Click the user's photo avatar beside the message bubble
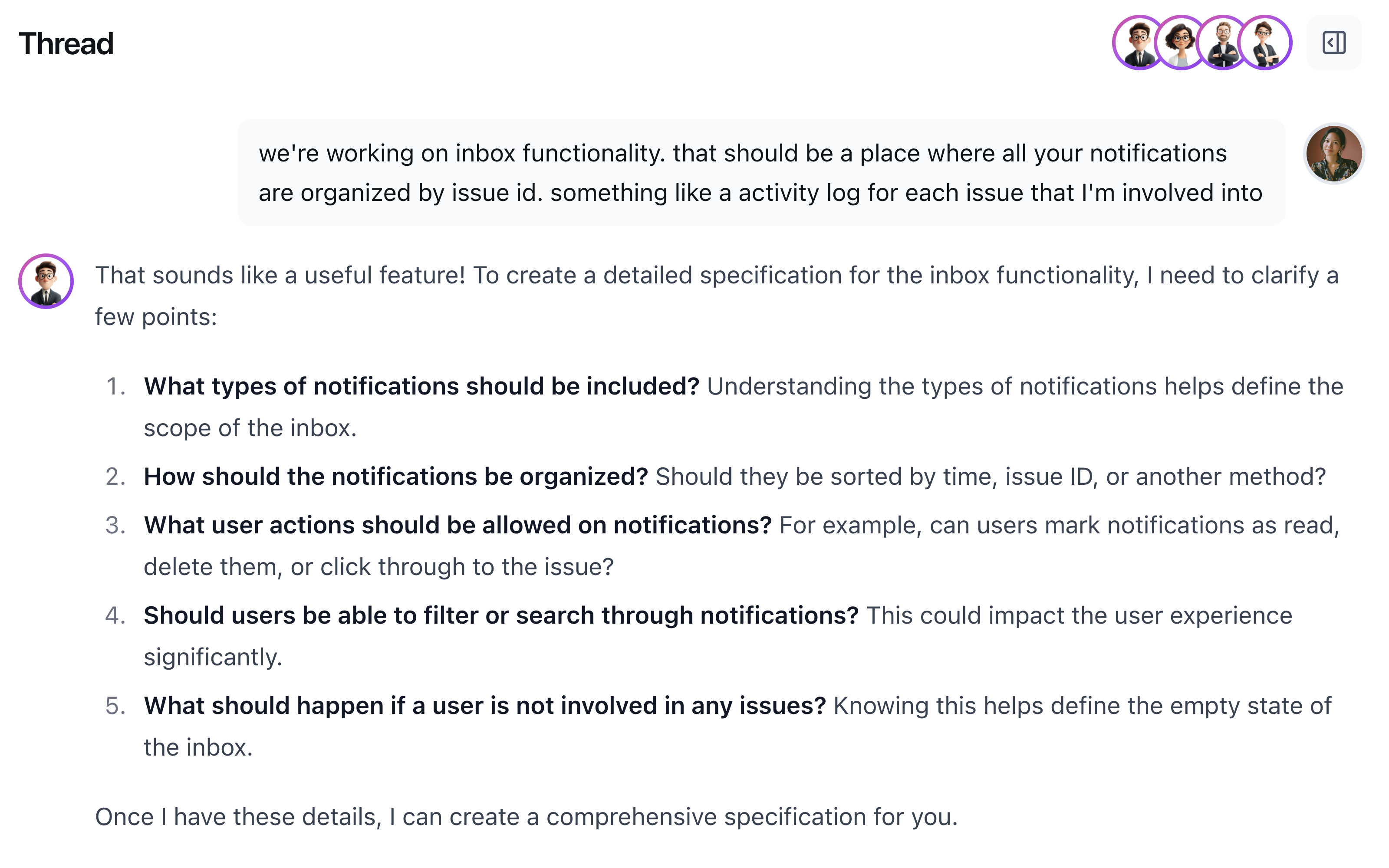Viewport: 1389px width, 868px height. 1333,153
